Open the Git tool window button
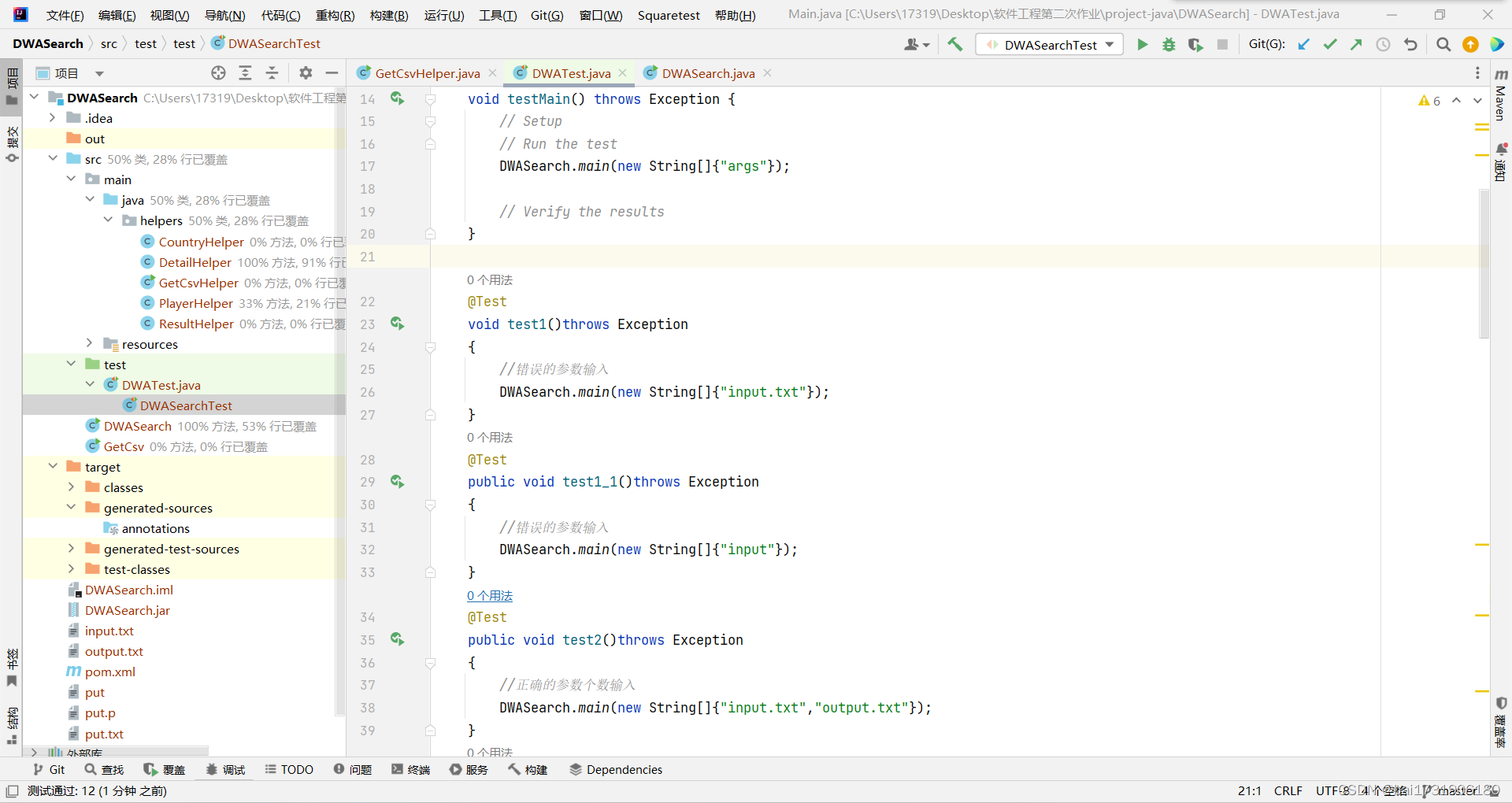This screenshot has width=1512, height=803. (x=49, y=769)
